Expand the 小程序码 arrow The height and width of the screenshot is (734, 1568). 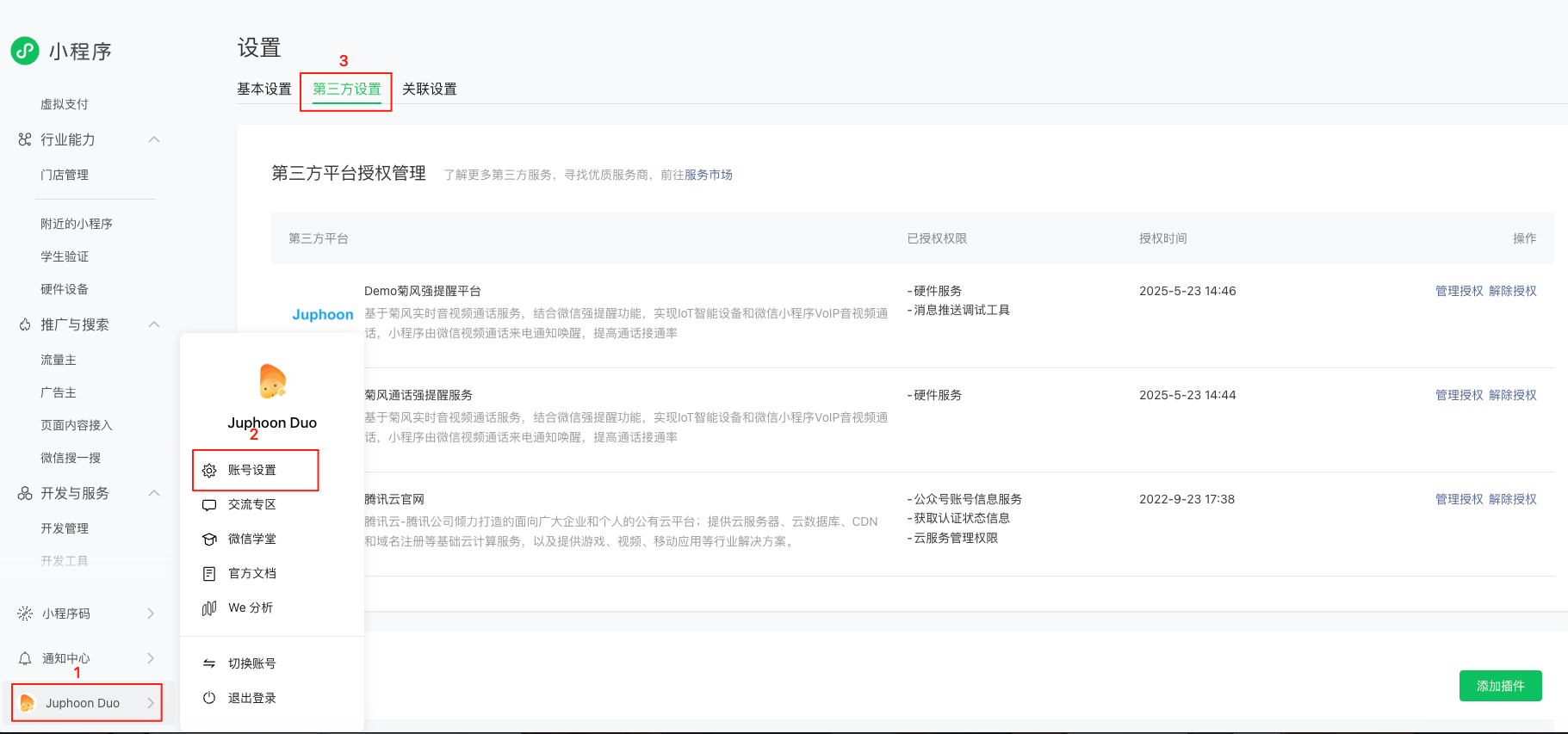151,614
